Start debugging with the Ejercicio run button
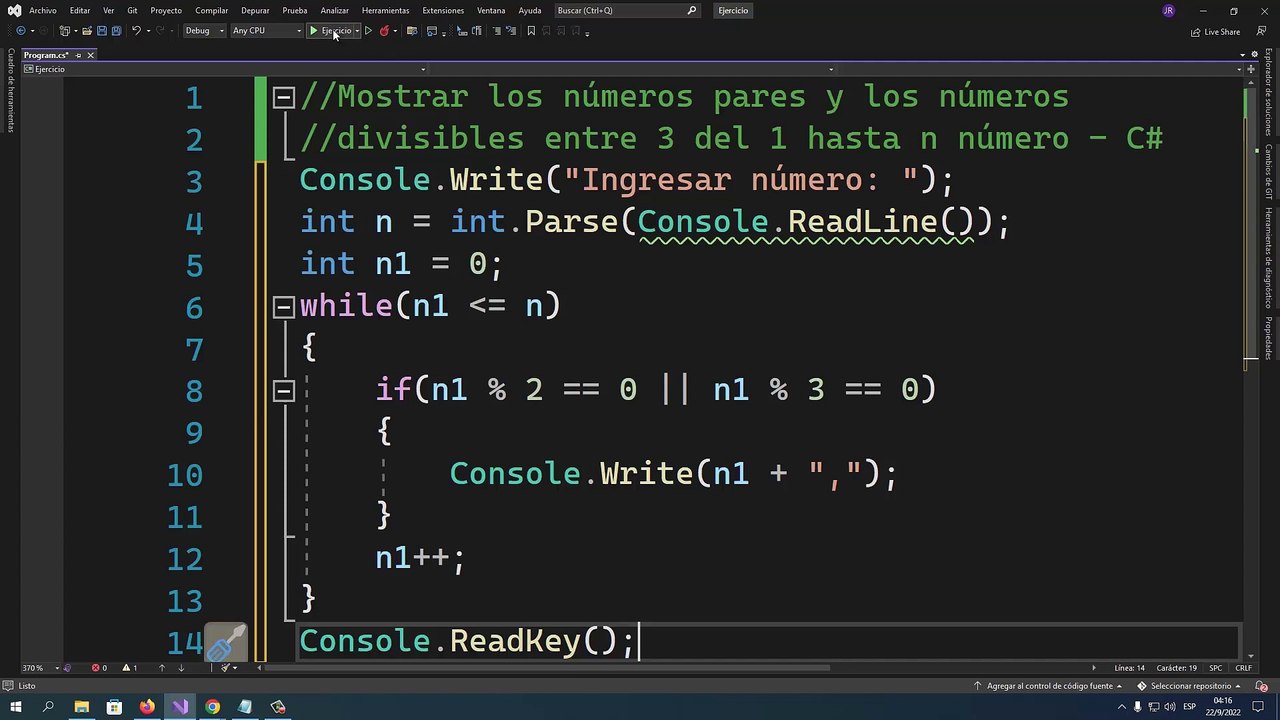Image resolution: width=1280 pixels, height=720 pixels. (x=330, y=31)
